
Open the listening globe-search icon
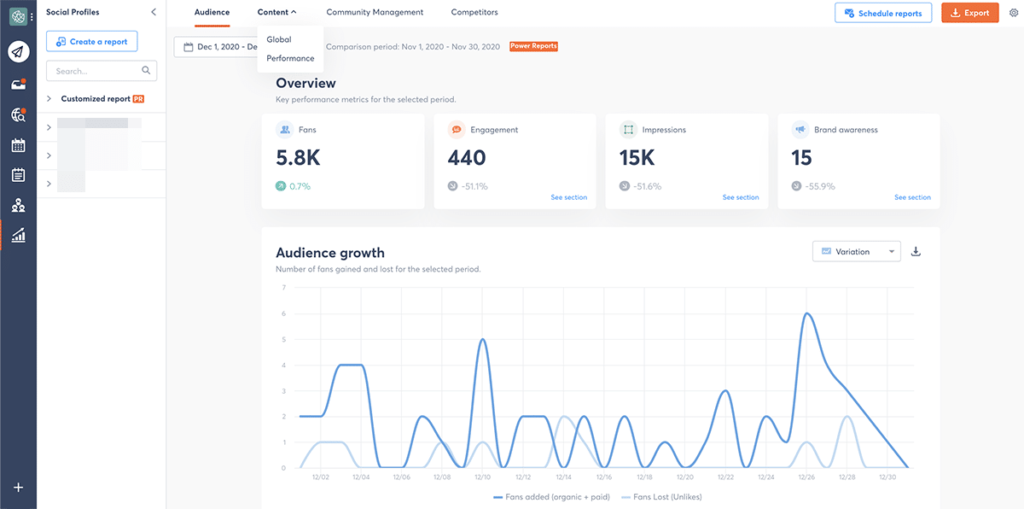pyautogui.click(x=18, y=115)
